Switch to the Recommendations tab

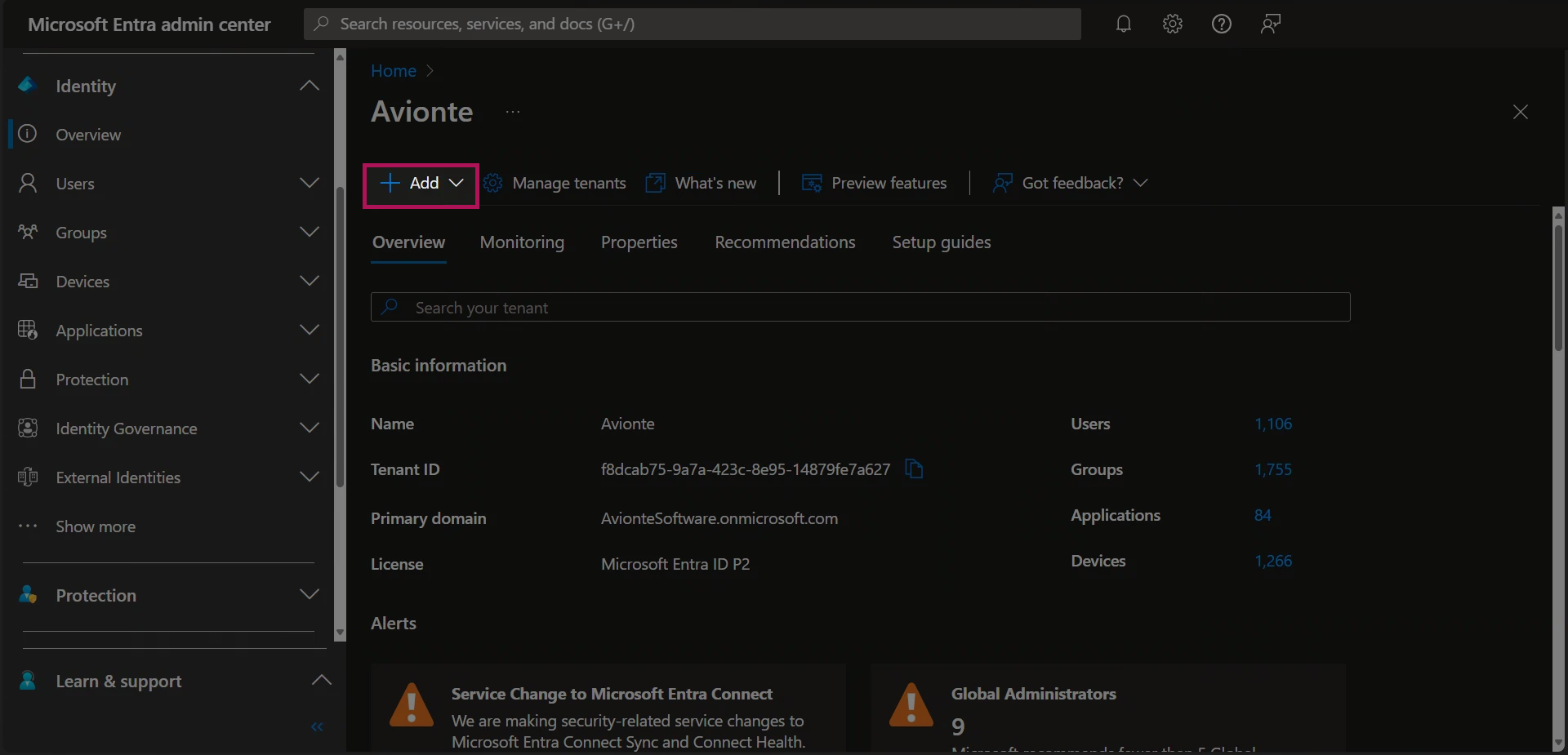(x=785, y=242)
